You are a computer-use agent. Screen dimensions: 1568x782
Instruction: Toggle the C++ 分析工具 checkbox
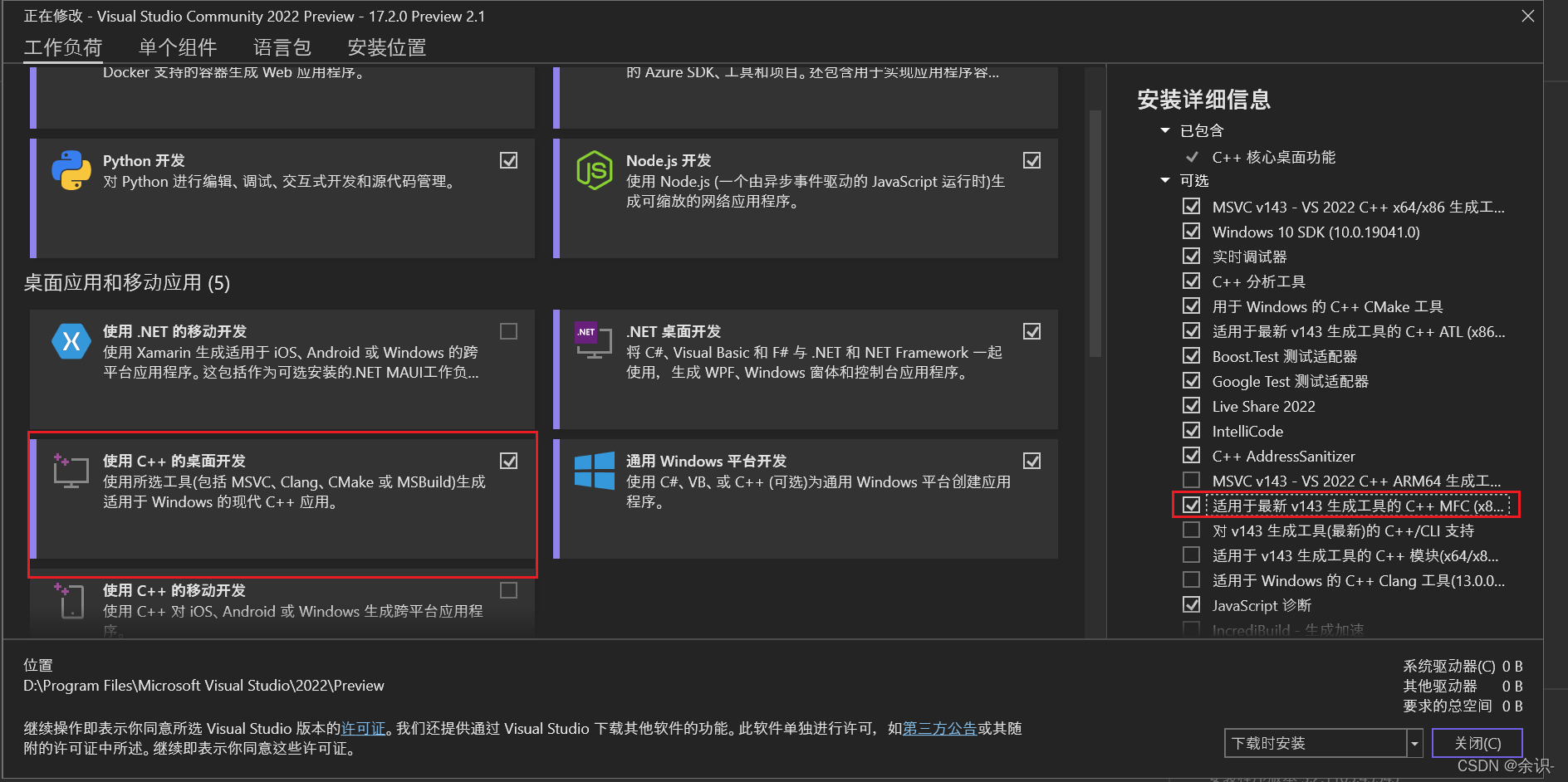pyautogui.click(x=1192, y=281)
